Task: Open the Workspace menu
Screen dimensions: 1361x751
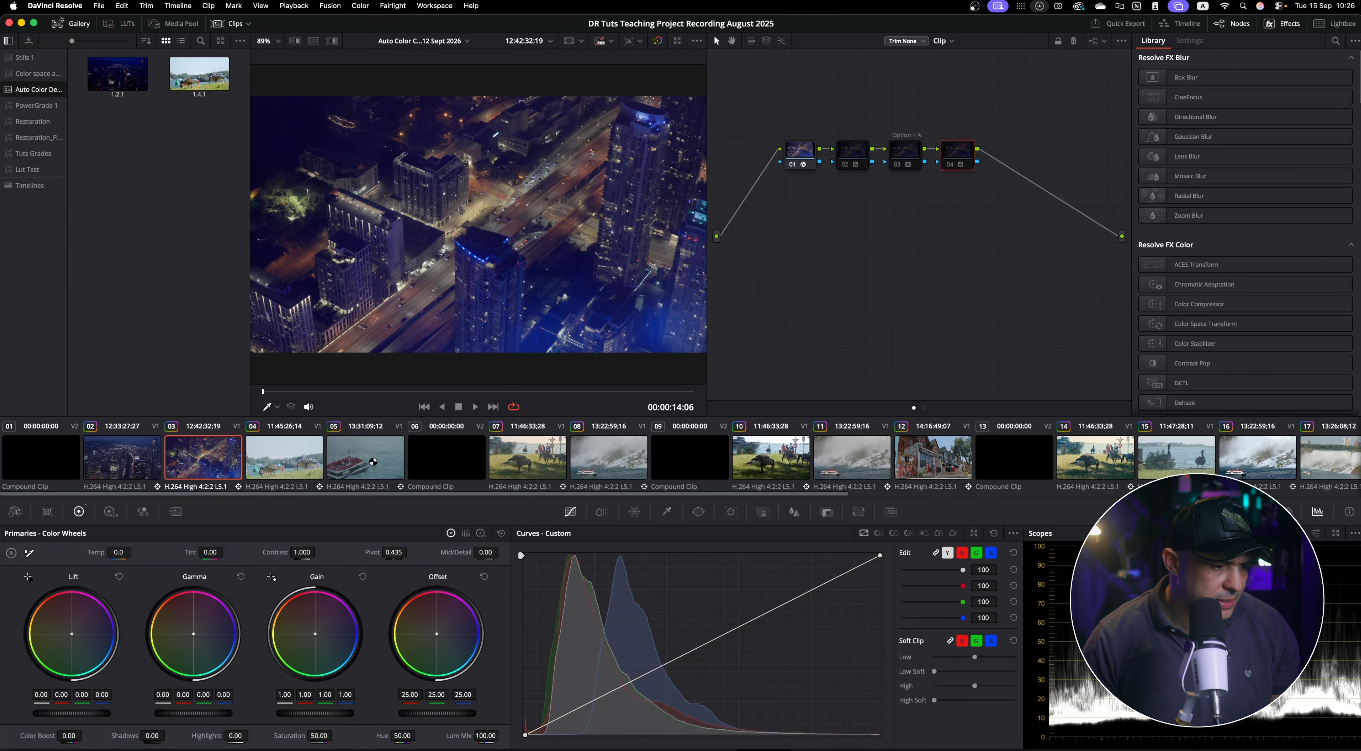Action: 434,6
